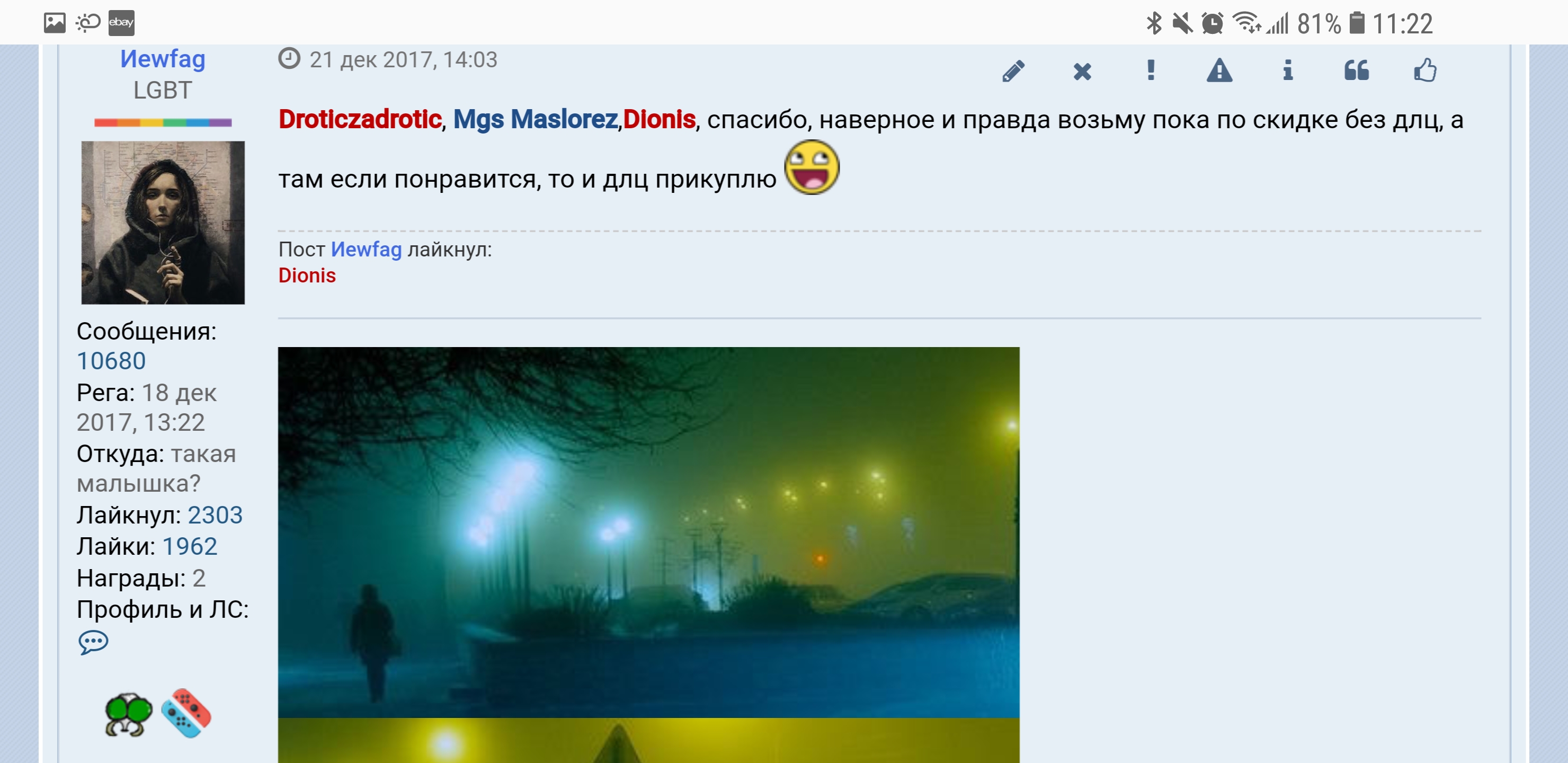
Task: Tap the eBay notification icon in status bar
Action: (121, 23)
